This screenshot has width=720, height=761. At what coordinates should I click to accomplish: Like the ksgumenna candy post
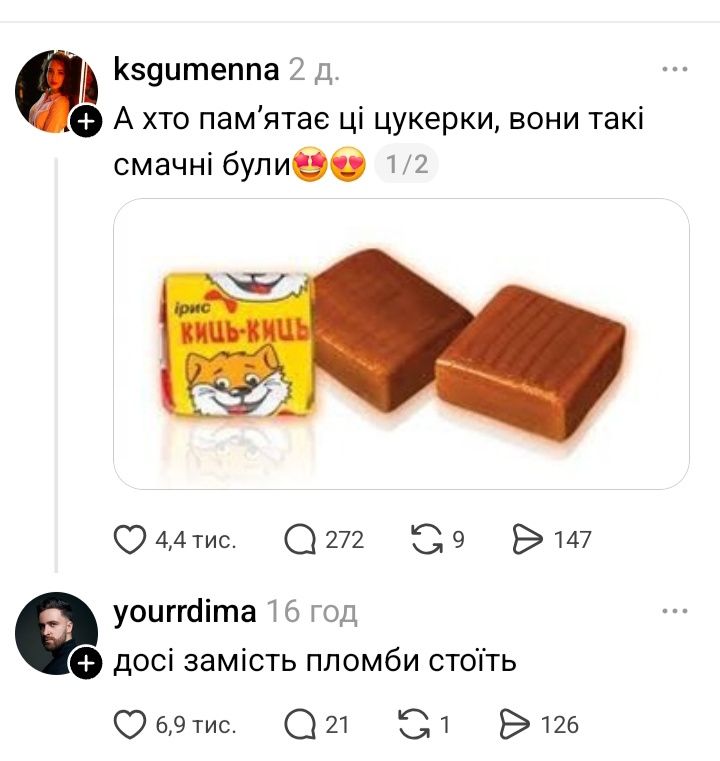tap(130, 540)
